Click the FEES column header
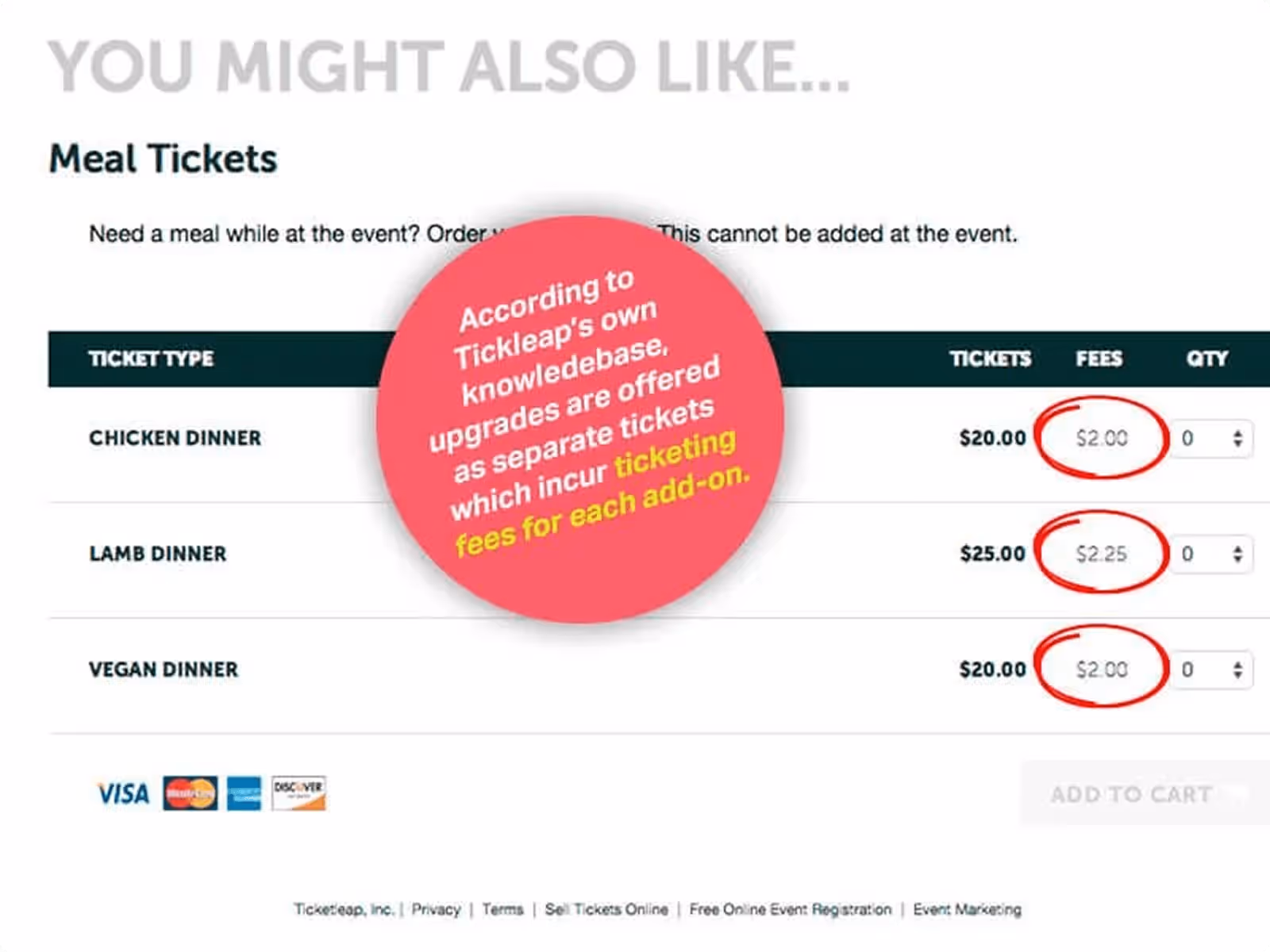Viewport: 1270px width, 952px height. pyautogui.click(x=1101, y=359)
